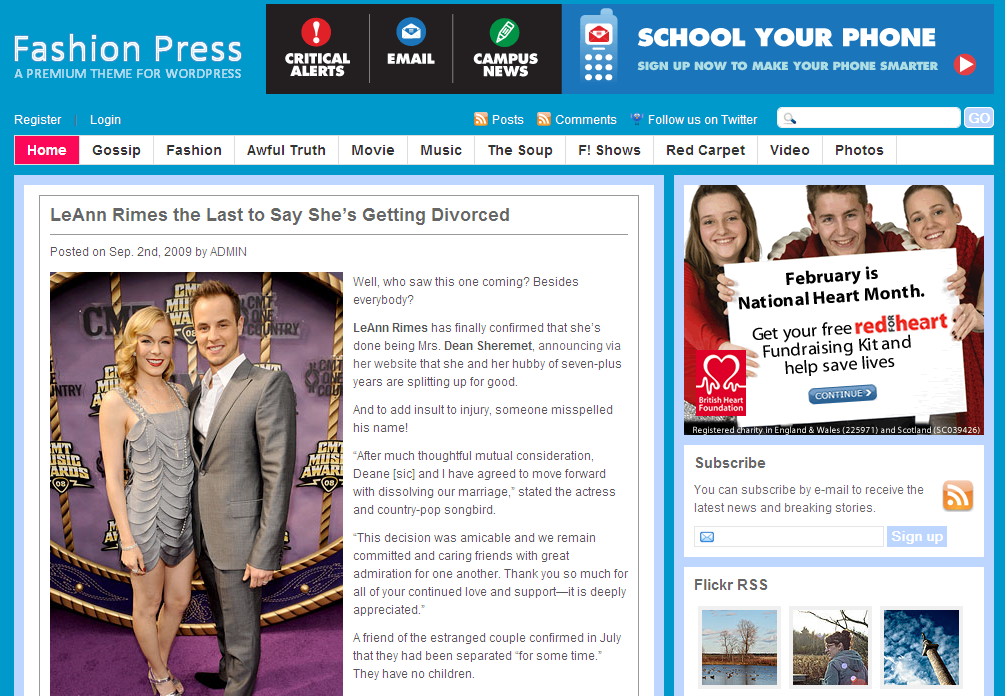
Task: Open the Gossip menu tab
Action: 116,150
